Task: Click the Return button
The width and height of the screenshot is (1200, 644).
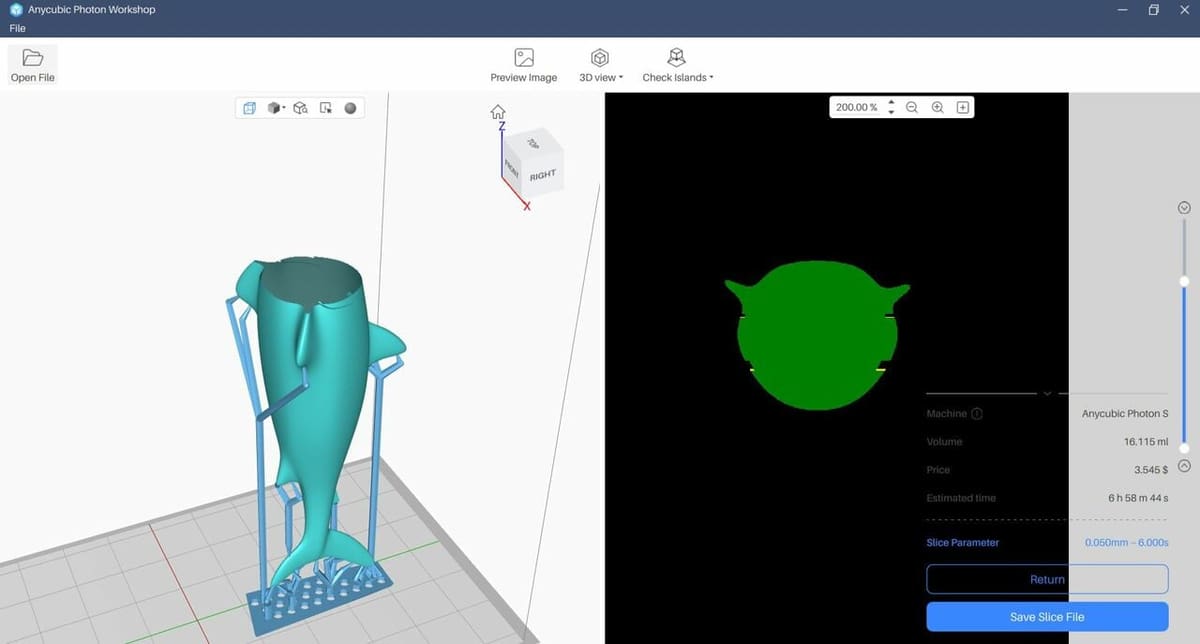Action: tap(1047, 579)
